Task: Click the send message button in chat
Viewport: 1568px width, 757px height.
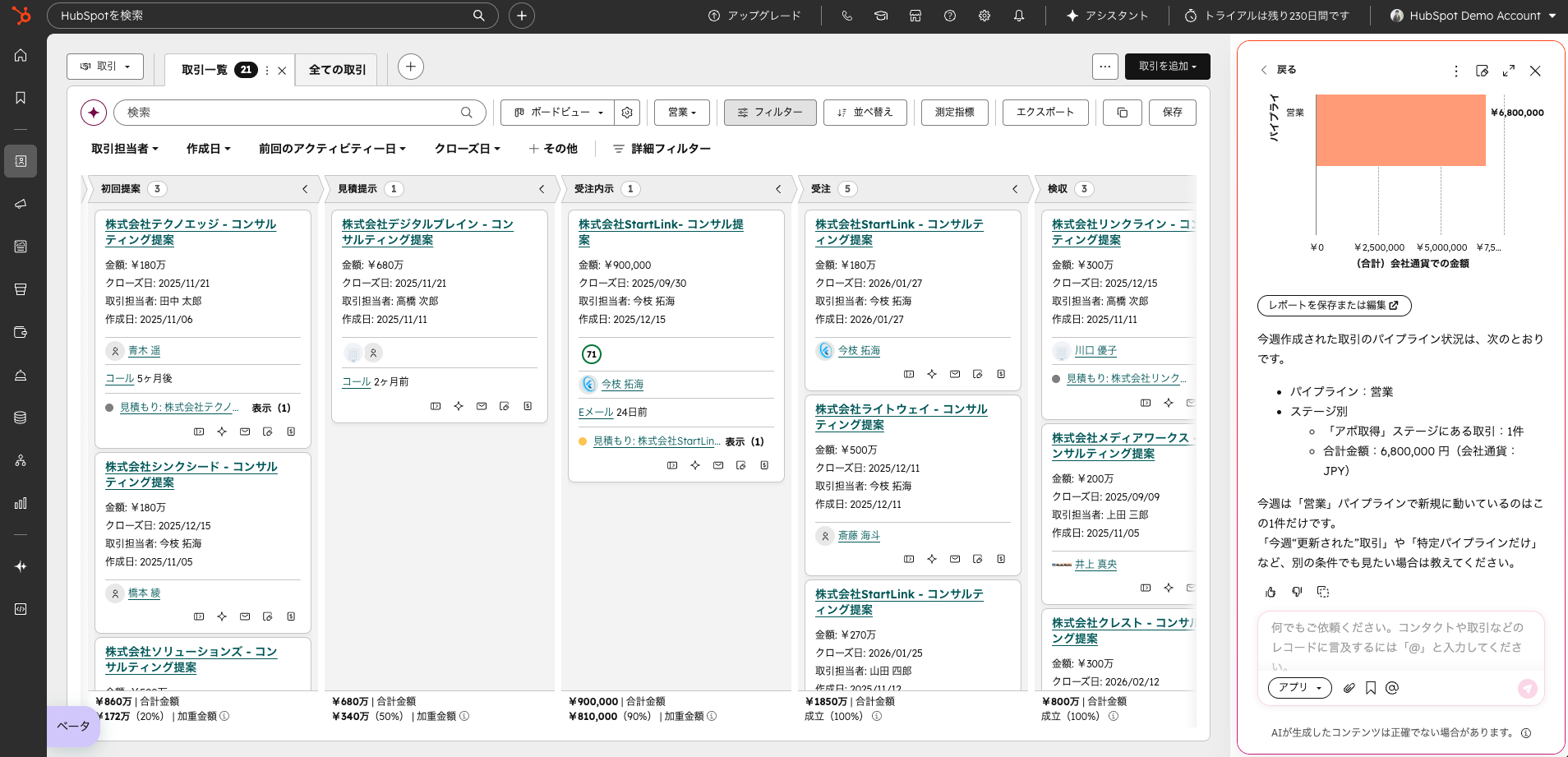Action: (1527, 689)
